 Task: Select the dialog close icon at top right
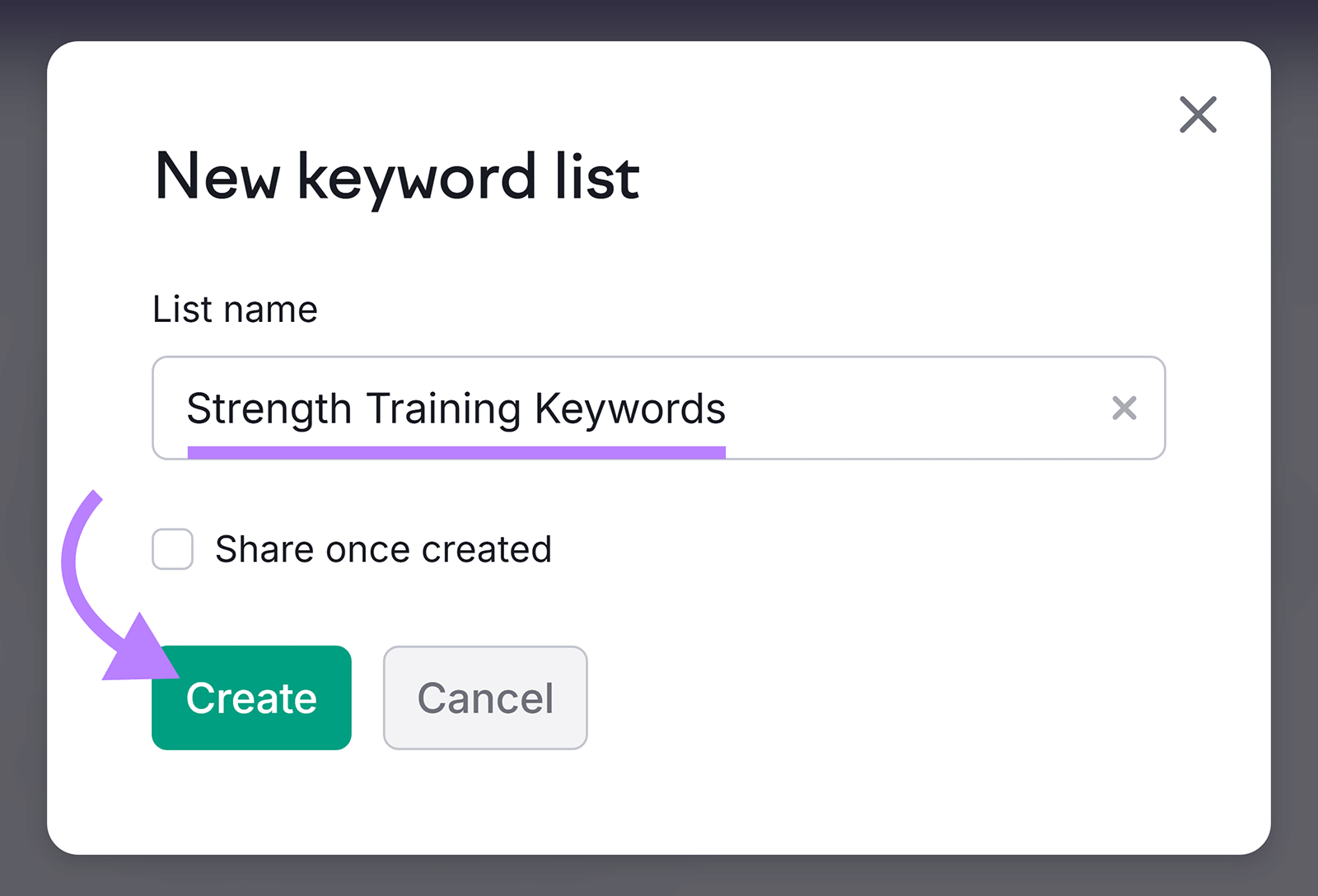tap(1198, 115)
